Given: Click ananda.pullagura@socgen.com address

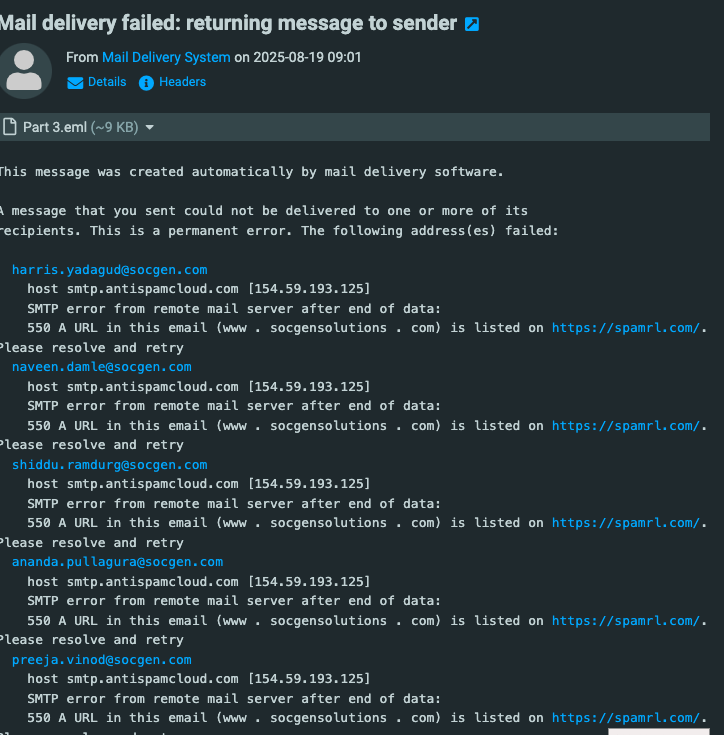Looking at the screenshot, I should point(117,562).
